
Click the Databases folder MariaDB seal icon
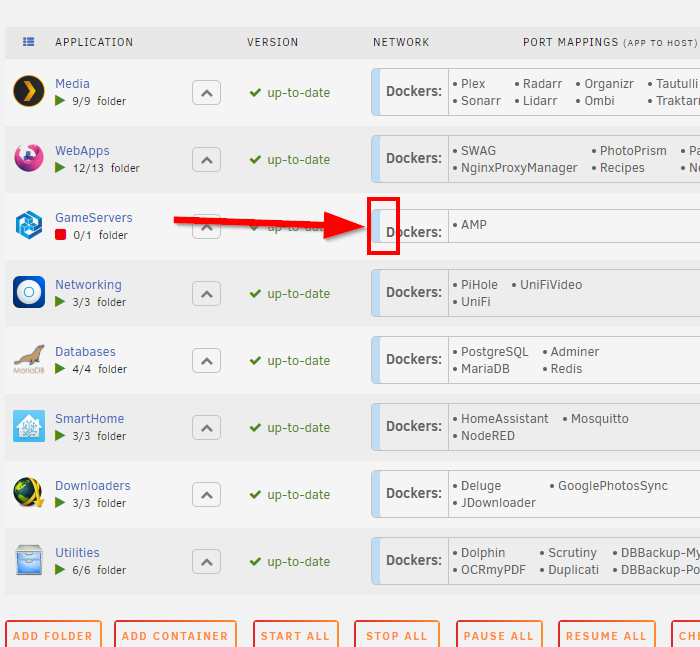(x=29, y=359)
